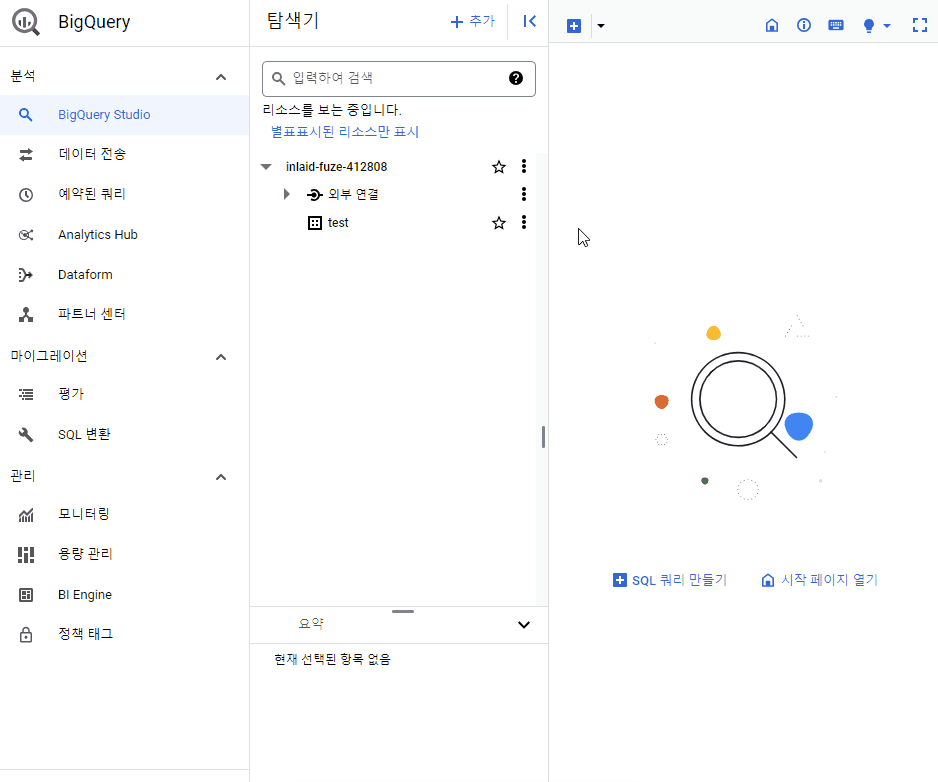The height and width of the screenshot is (782, 938).
Task: Open 평가 migration page
Action: (x=124, y=394)
